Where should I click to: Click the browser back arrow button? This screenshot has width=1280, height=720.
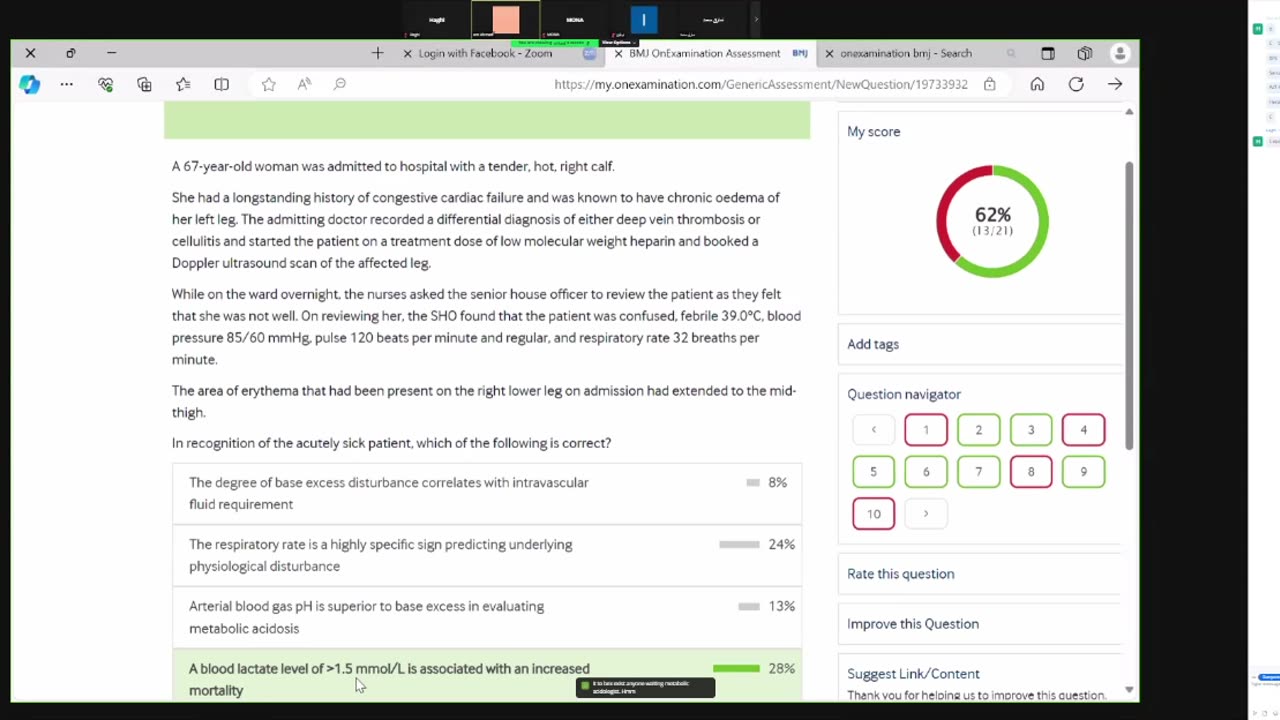(x=1115, y=84)
